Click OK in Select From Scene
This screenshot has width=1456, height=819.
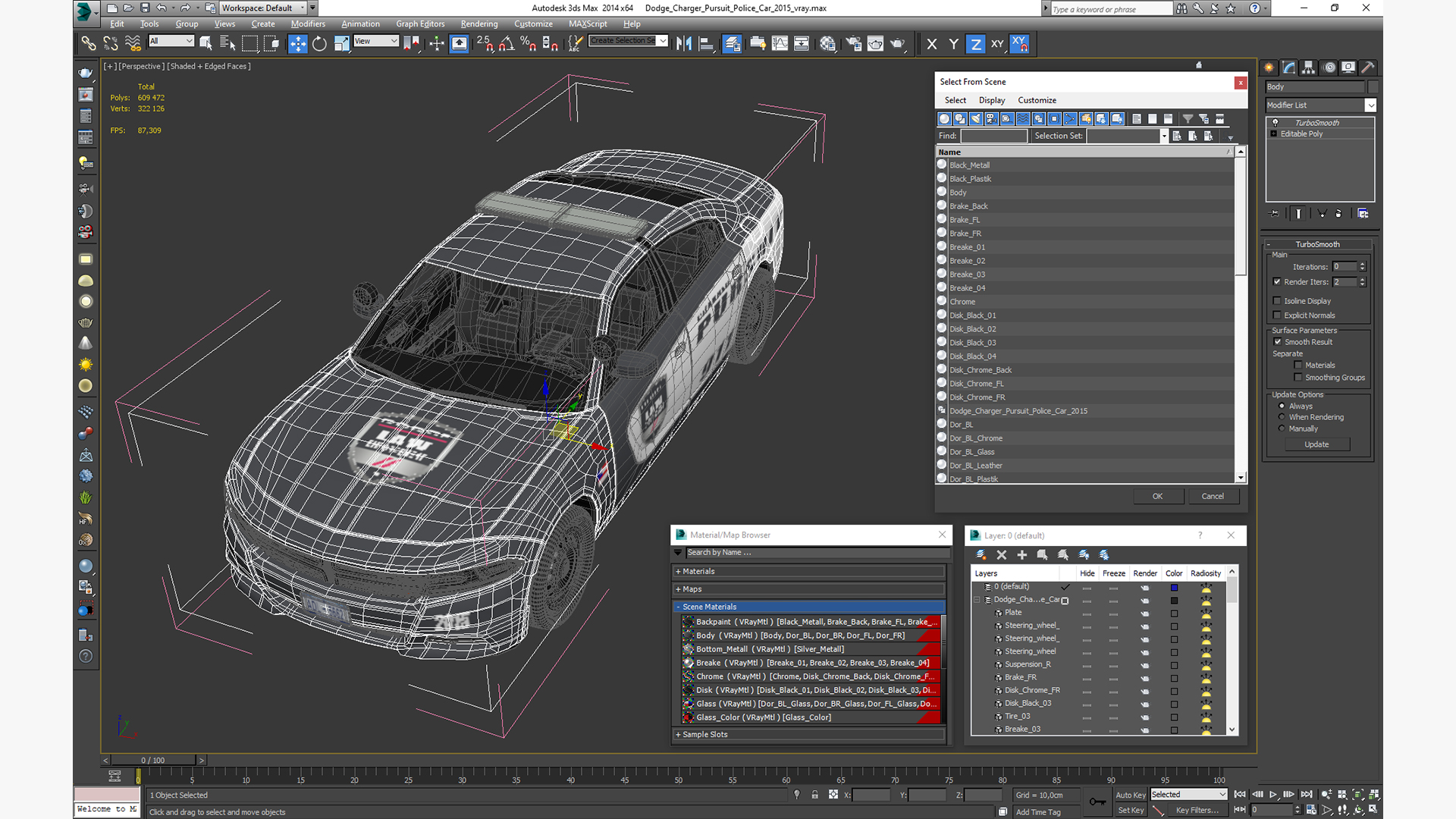(x=1157, y=497)
